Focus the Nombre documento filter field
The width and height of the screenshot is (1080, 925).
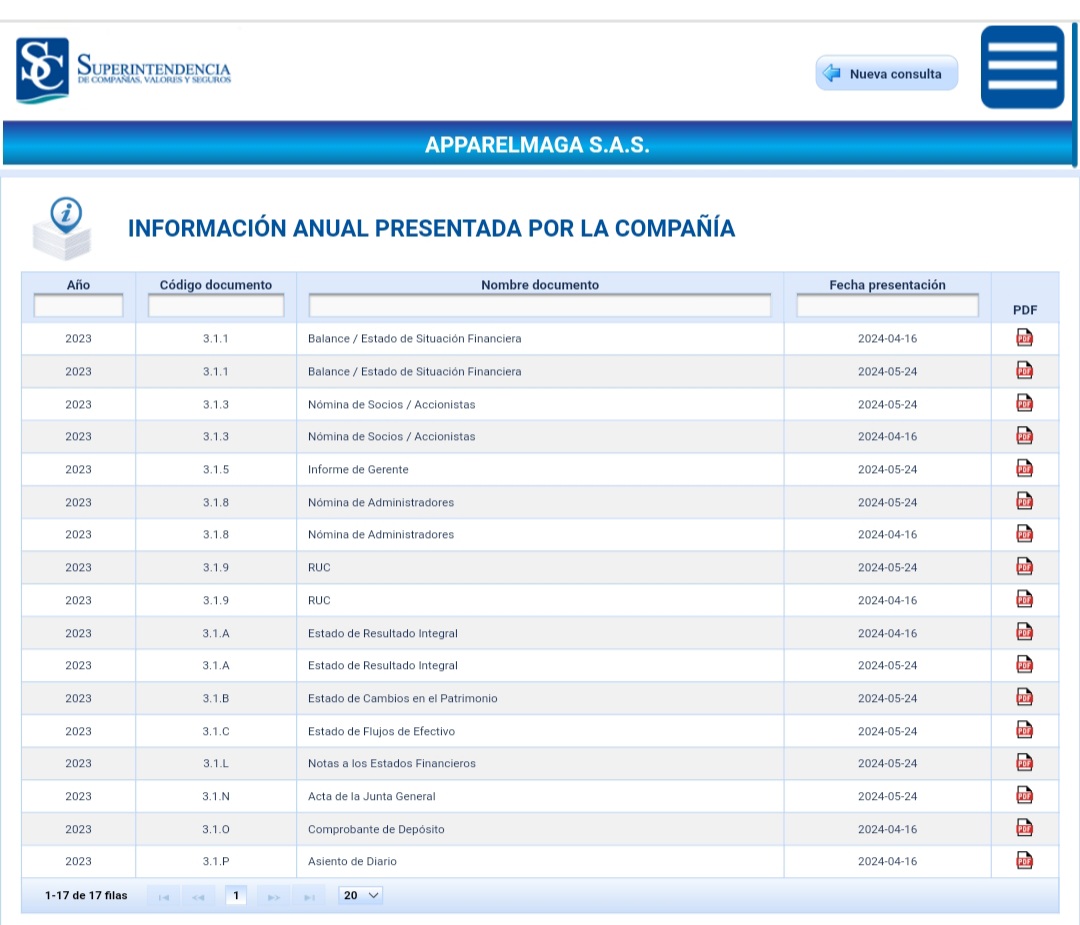pyautogui.click(x=540, y=306)
